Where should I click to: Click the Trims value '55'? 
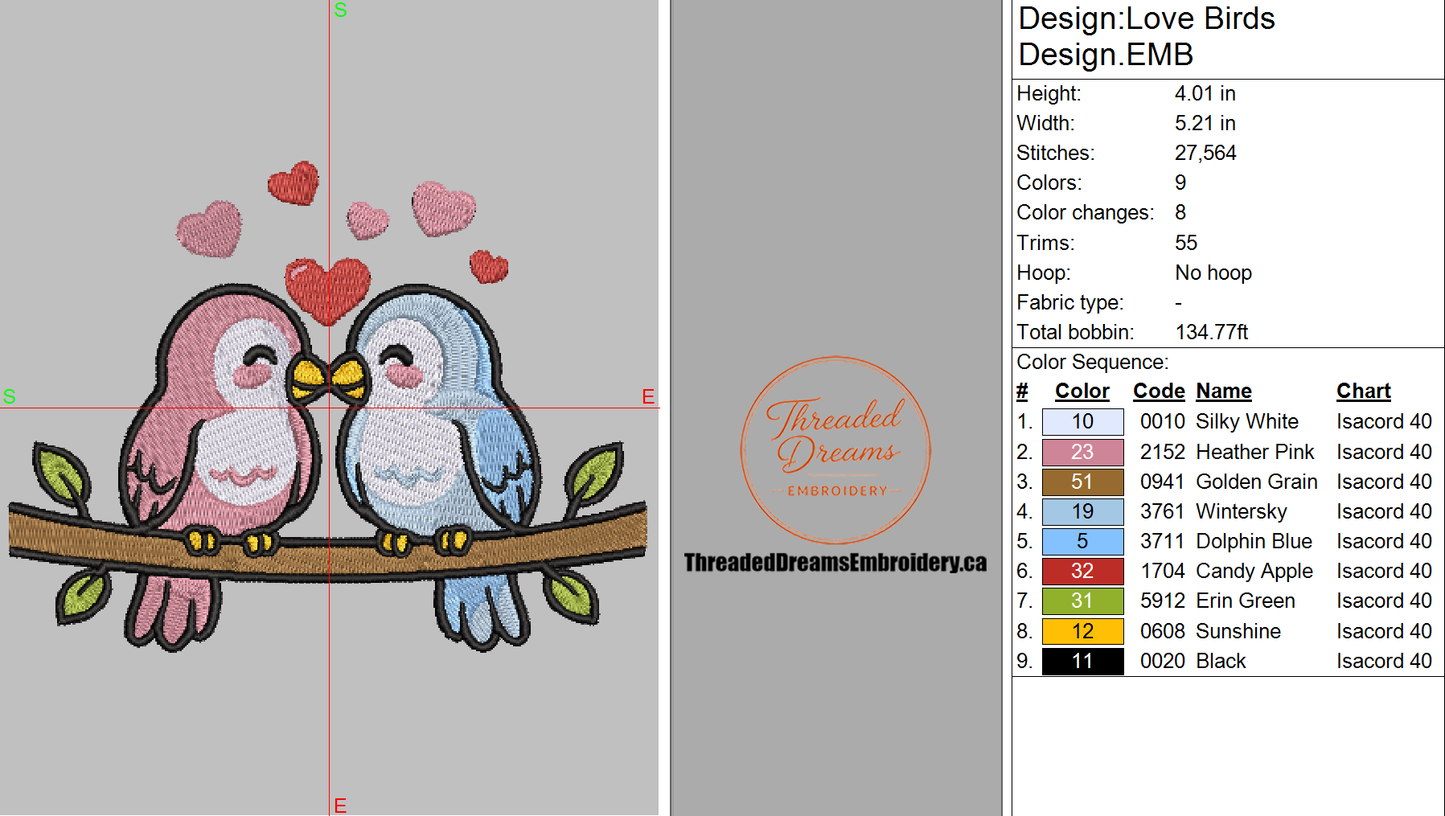tap(1186, 243)
